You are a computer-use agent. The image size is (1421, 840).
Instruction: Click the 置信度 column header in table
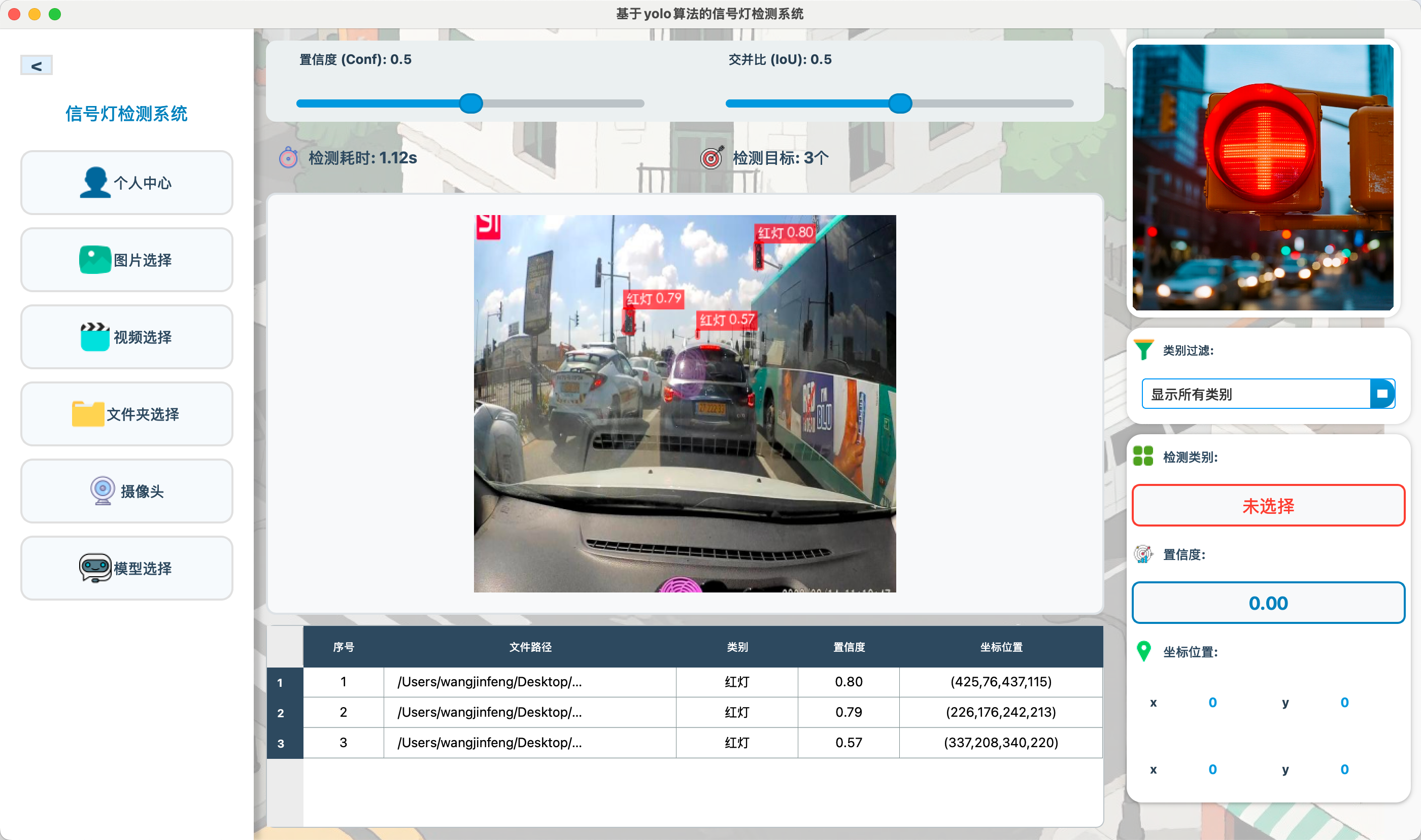pyautogui.click(x=848, y=647)
